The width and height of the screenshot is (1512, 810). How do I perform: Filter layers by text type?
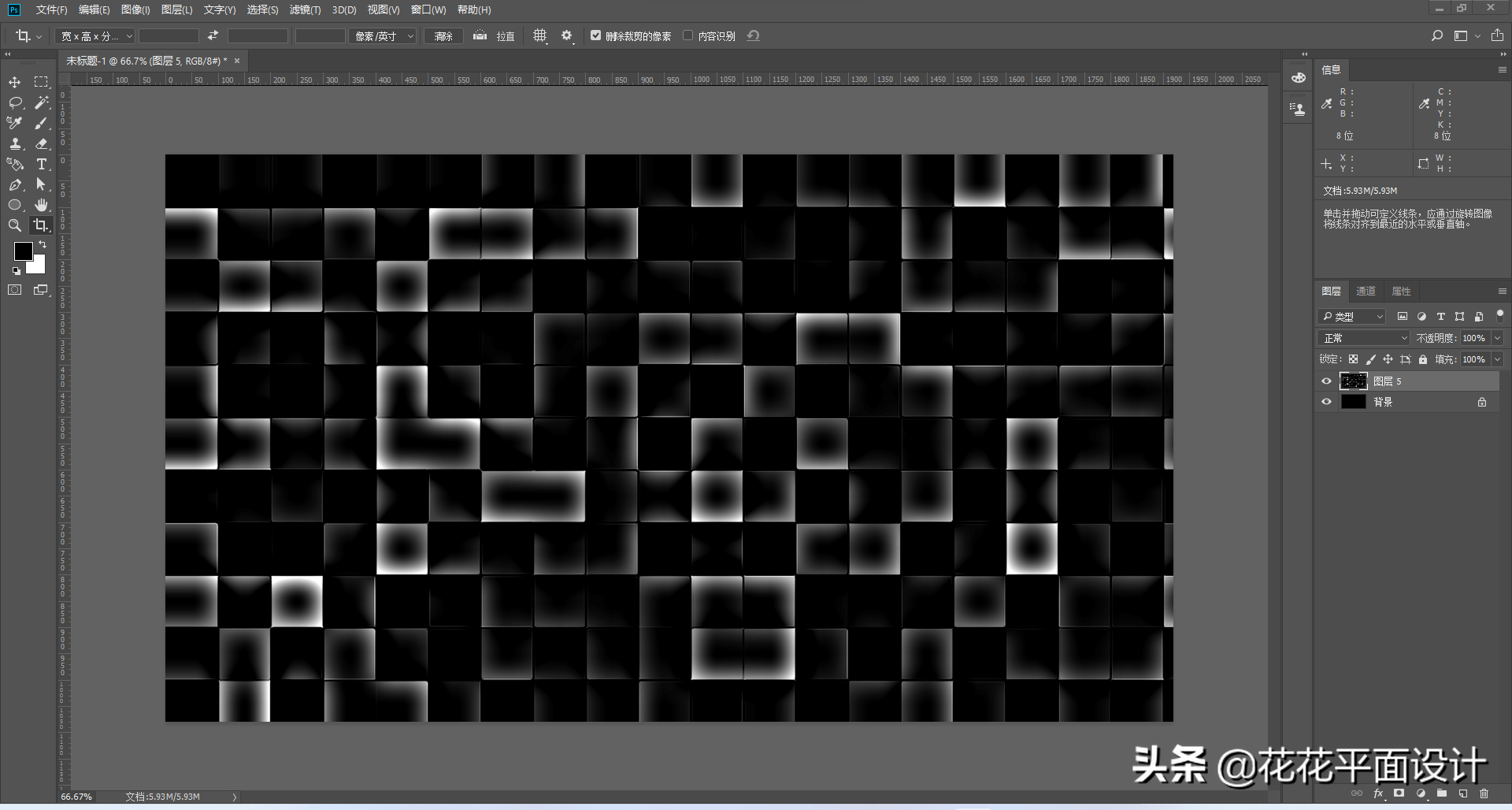point(1440,316)
